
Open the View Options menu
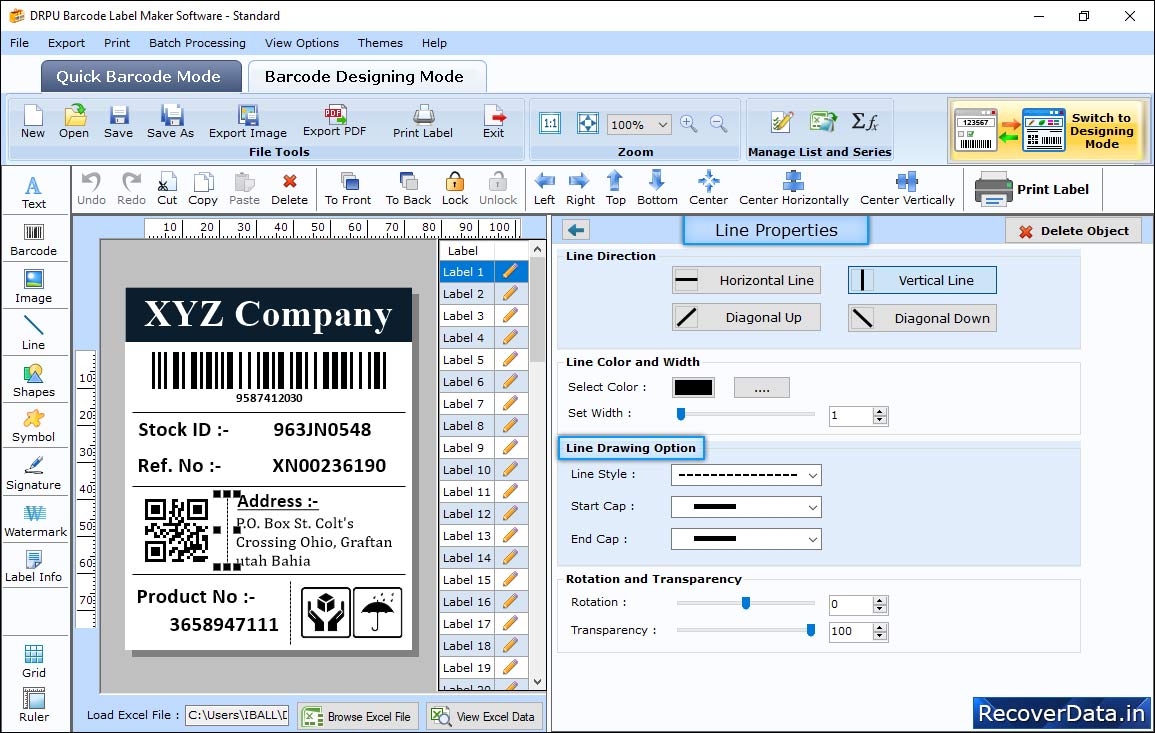302,43
